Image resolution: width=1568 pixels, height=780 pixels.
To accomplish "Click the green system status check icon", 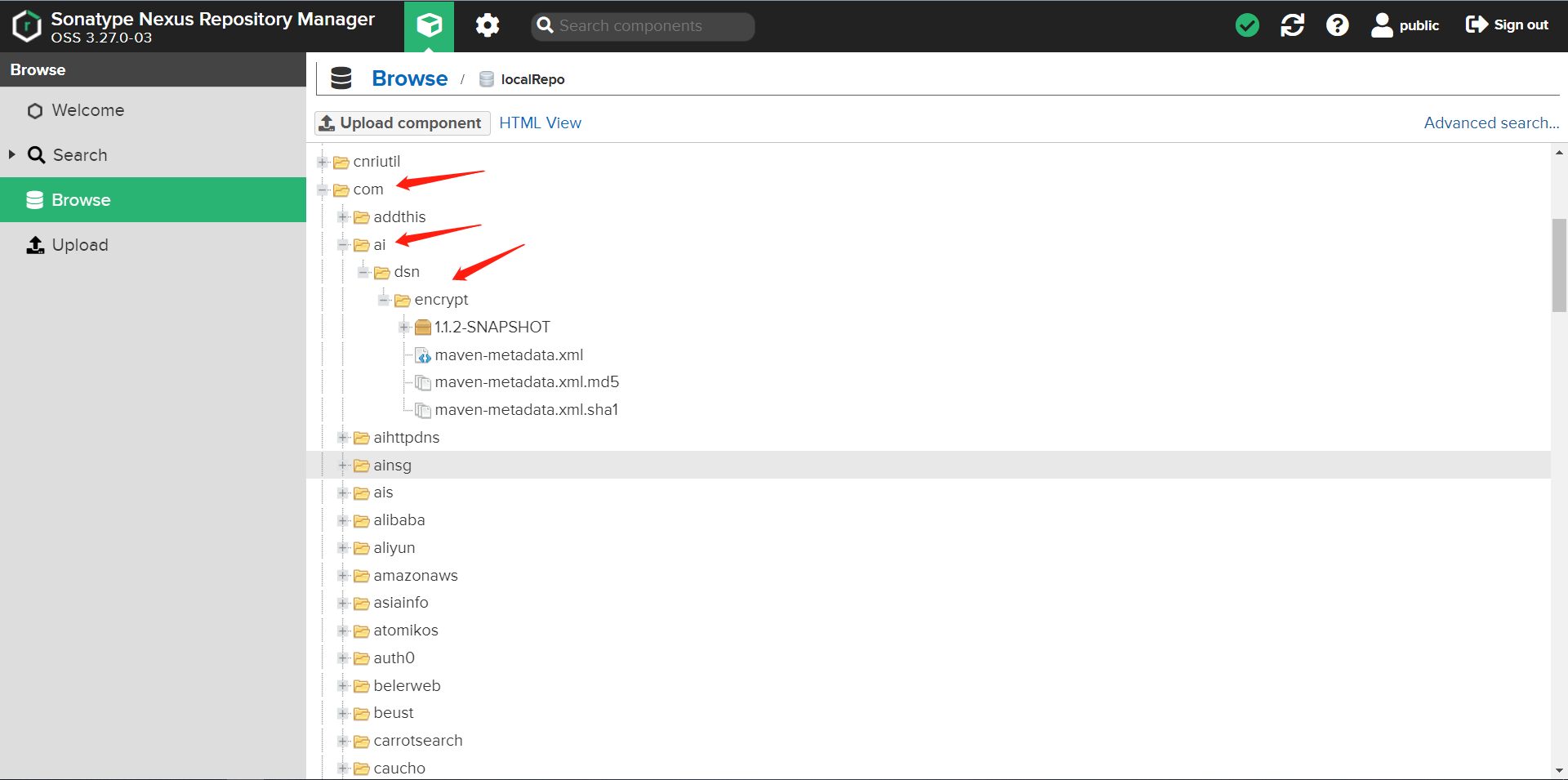I will pyautogui.click(x=1247, y=25).
